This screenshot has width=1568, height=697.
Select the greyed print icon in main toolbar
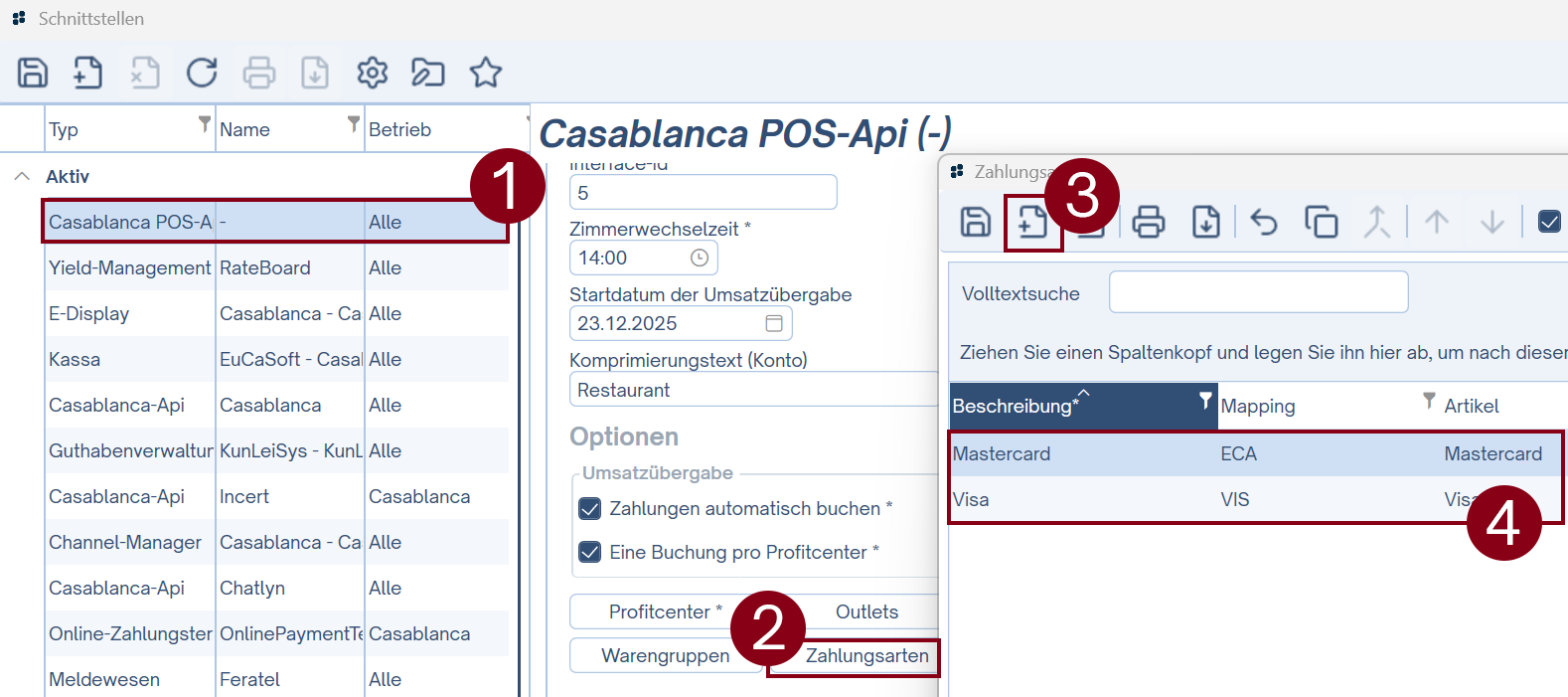pyautogui.click(x=259, y=73)
